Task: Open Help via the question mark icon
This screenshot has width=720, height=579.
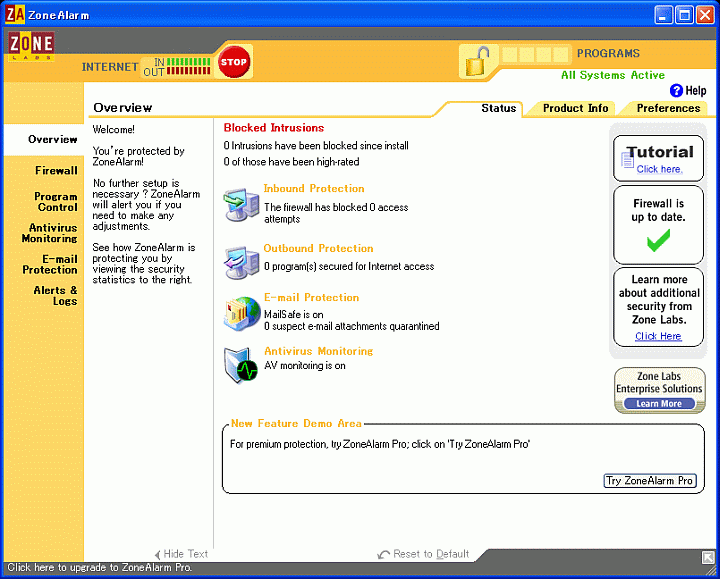Action: pos(676,90)
